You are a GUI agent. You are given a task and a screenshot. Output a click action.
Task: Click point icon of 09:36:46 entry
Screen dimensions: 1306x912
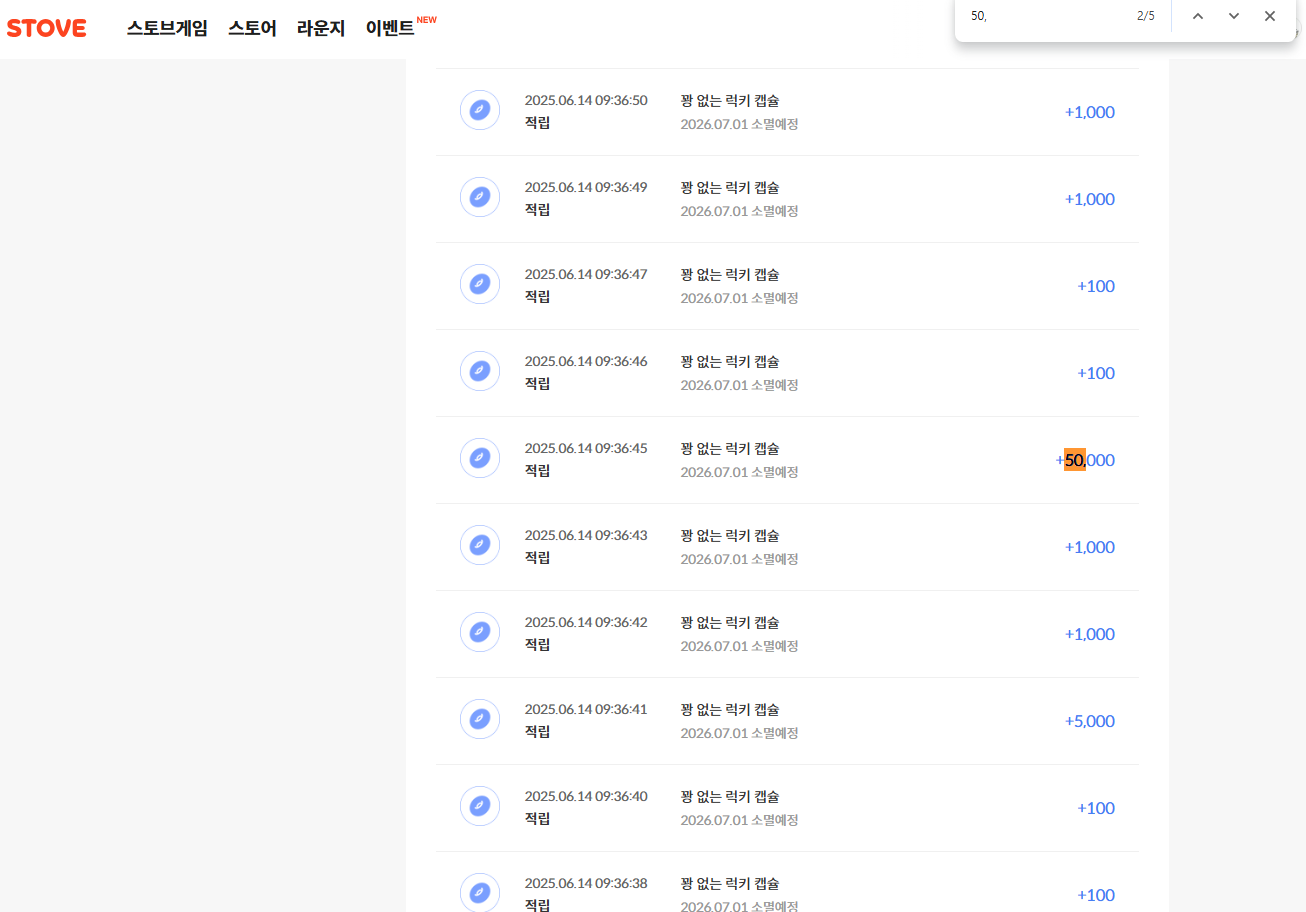[x=480, y=371]
